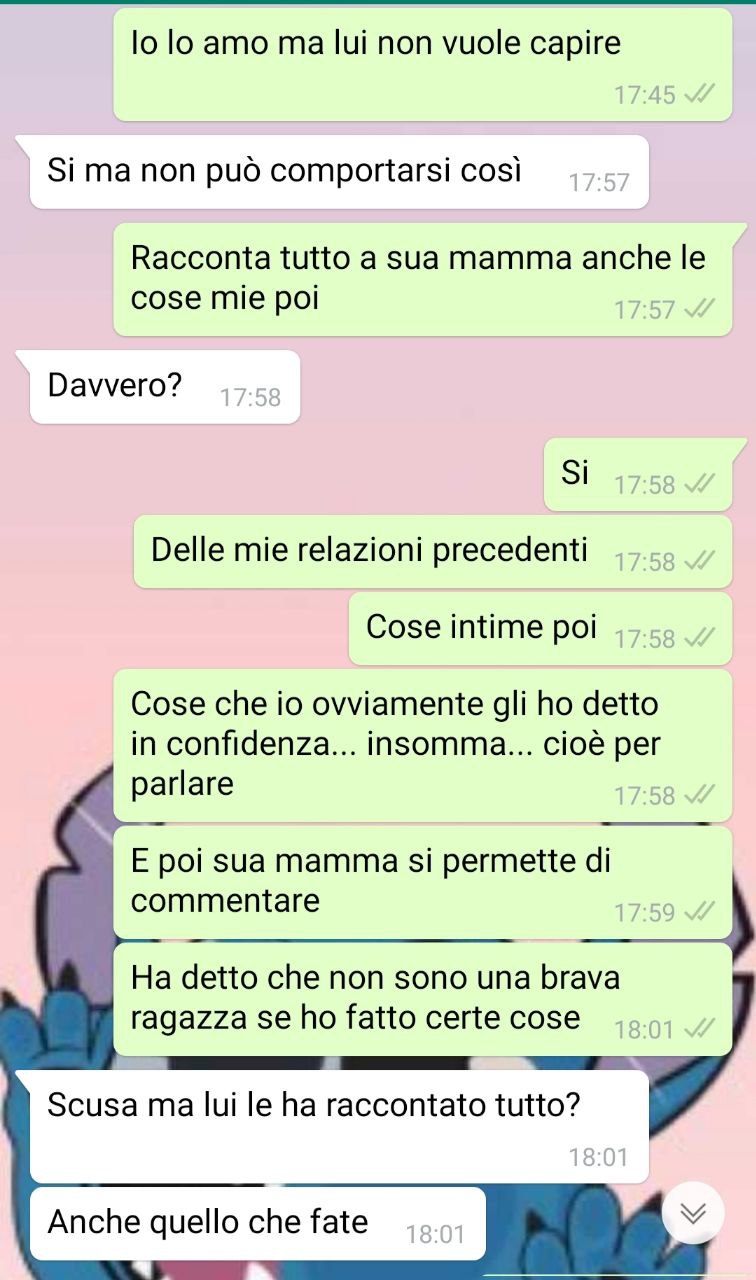Select the 'Cose intime poi' bubble
The height and width of the screenshot is (1280, 756).
[540, 628]
